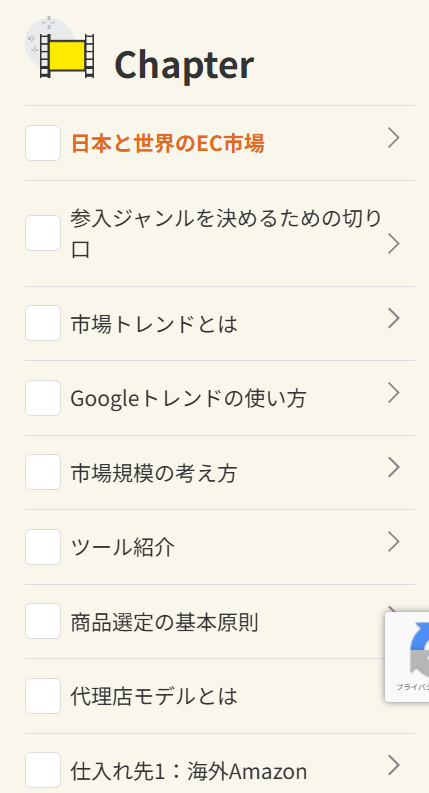This screenshot has height=793, width=429.
Task: Check off 市場規模の考え方 chapter box
Action: [x=43, y=472]
